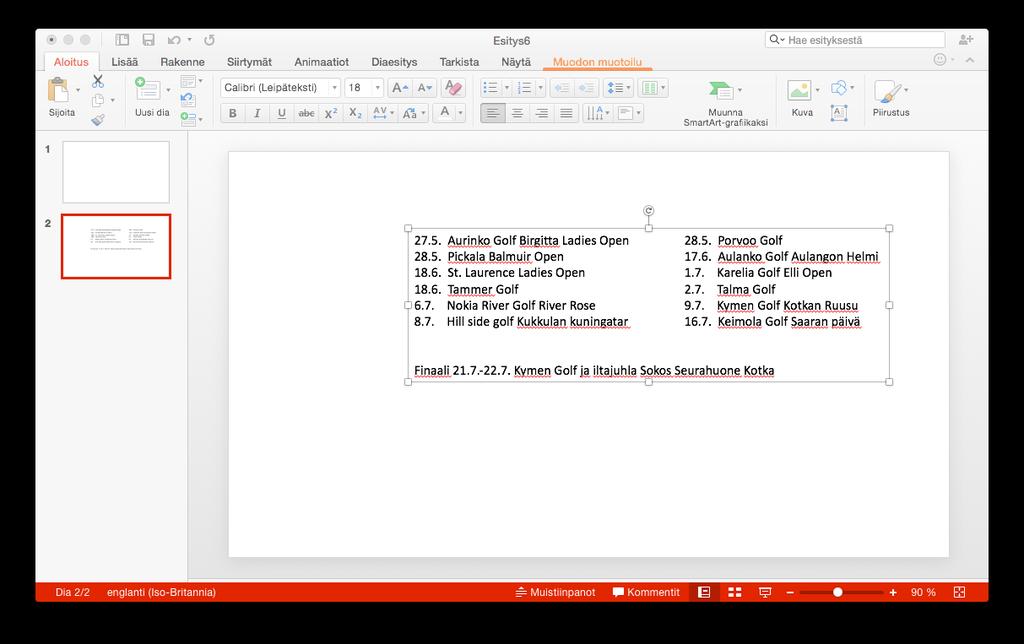Switch to the Animaatiot tab
1024x644 pixels.
(321, 62)
